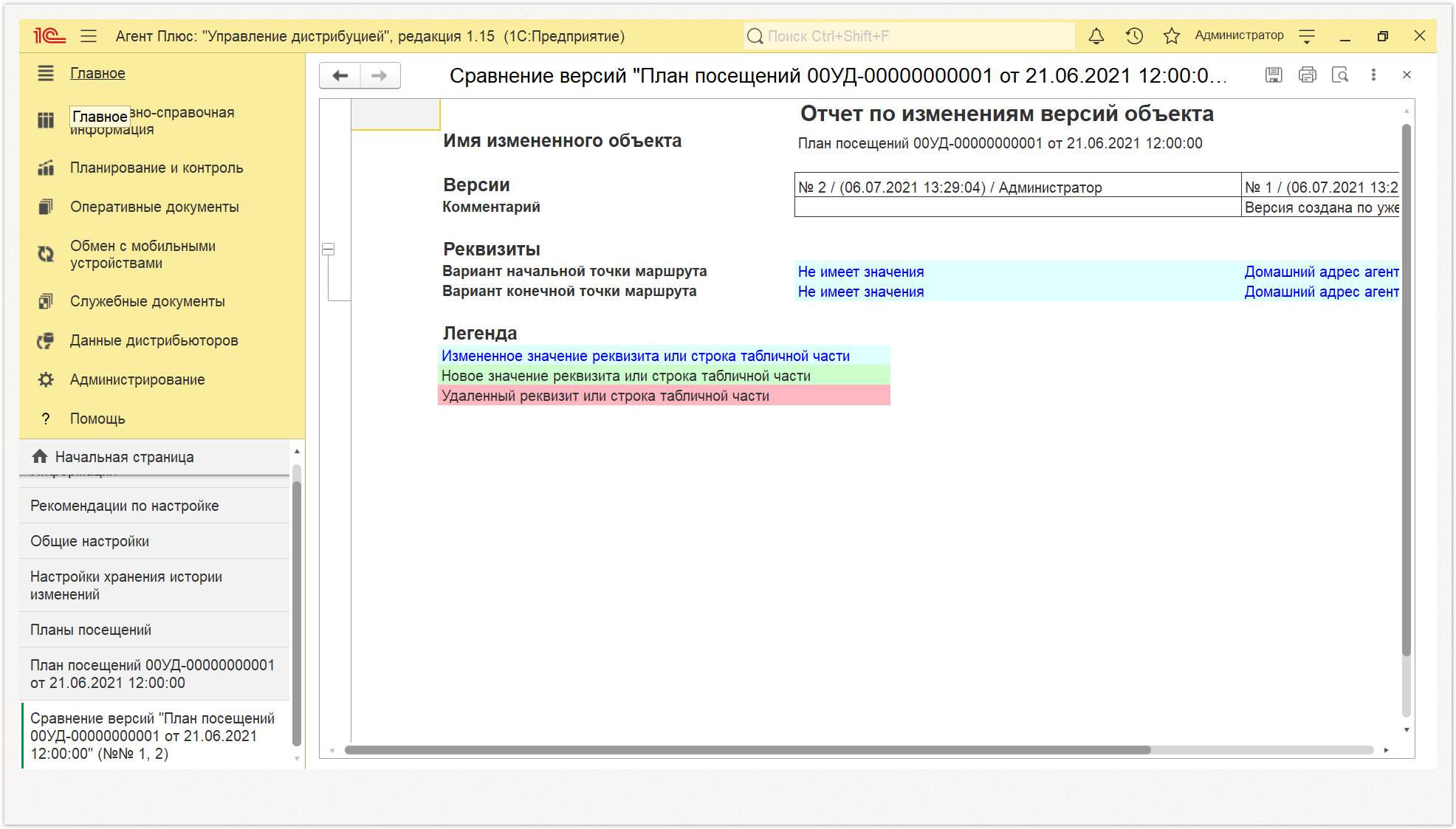The width and height of the screenshot is (1456, 829).
Task: Select the Сравнение версий (№№ 1, 2) window
Action: pyautogui.click(x=155, y=736)
